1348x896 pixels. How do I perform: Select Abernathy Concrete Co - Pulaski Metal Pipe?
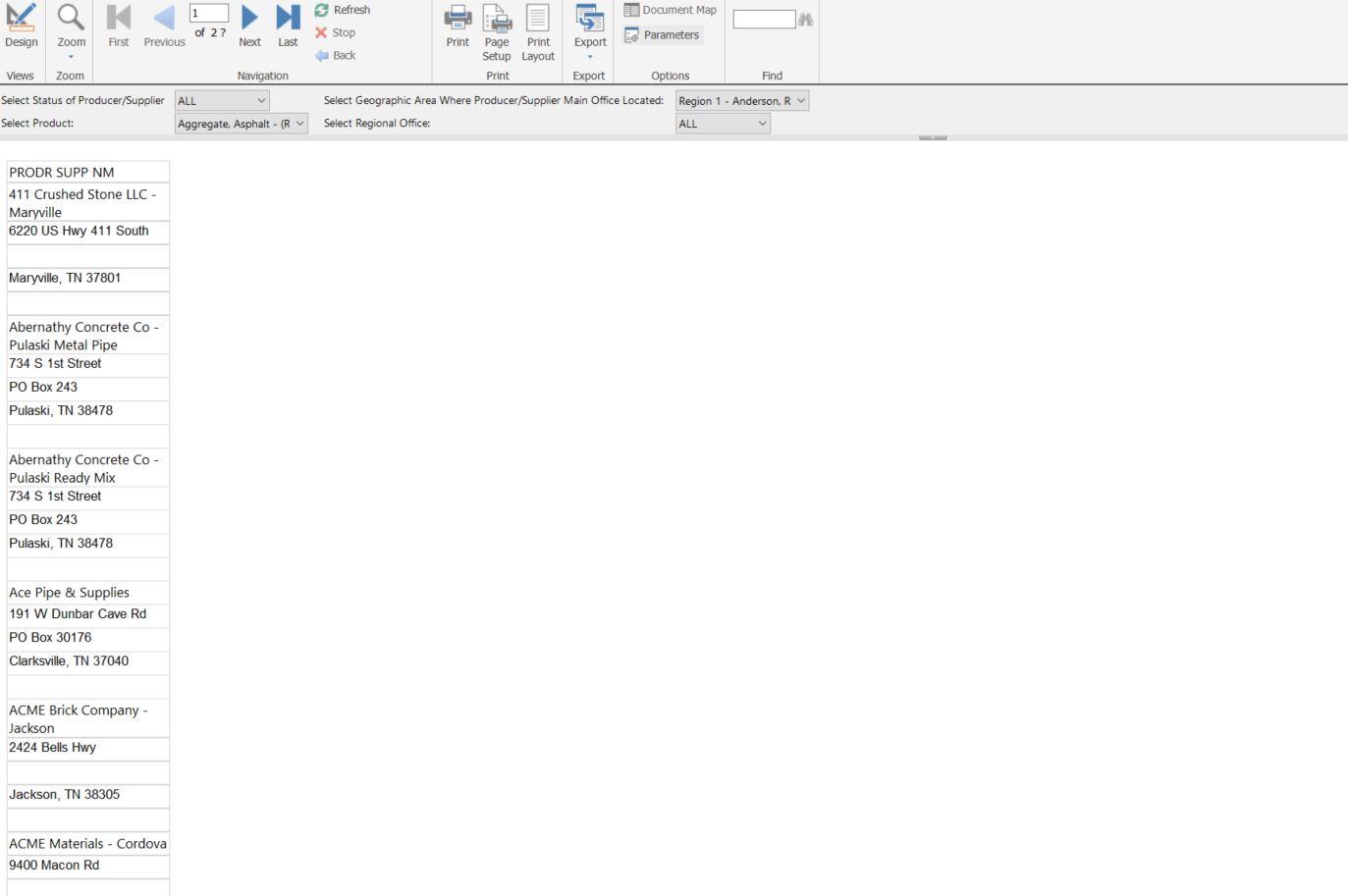point(87,336)
